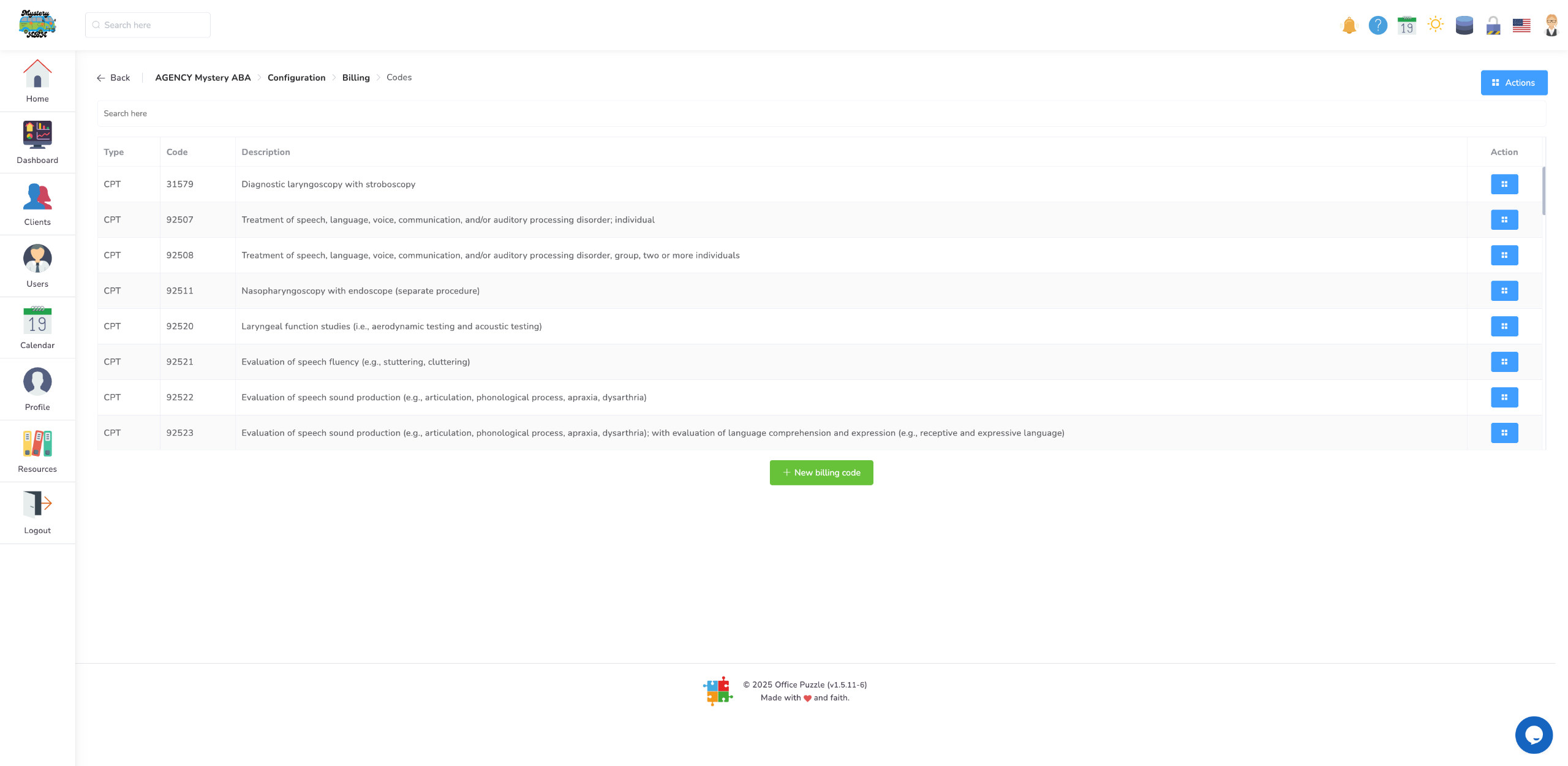Open Resources in the sidebar
The image size is (1568, 766).
37,451
